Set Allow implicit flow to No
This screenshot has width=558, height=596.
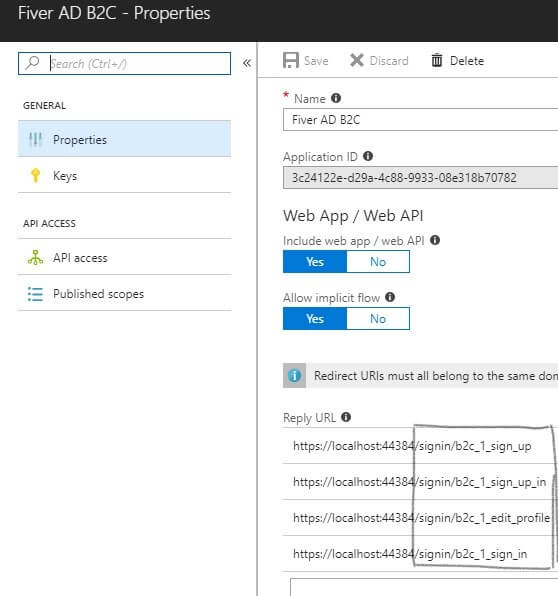click(378, 319)
